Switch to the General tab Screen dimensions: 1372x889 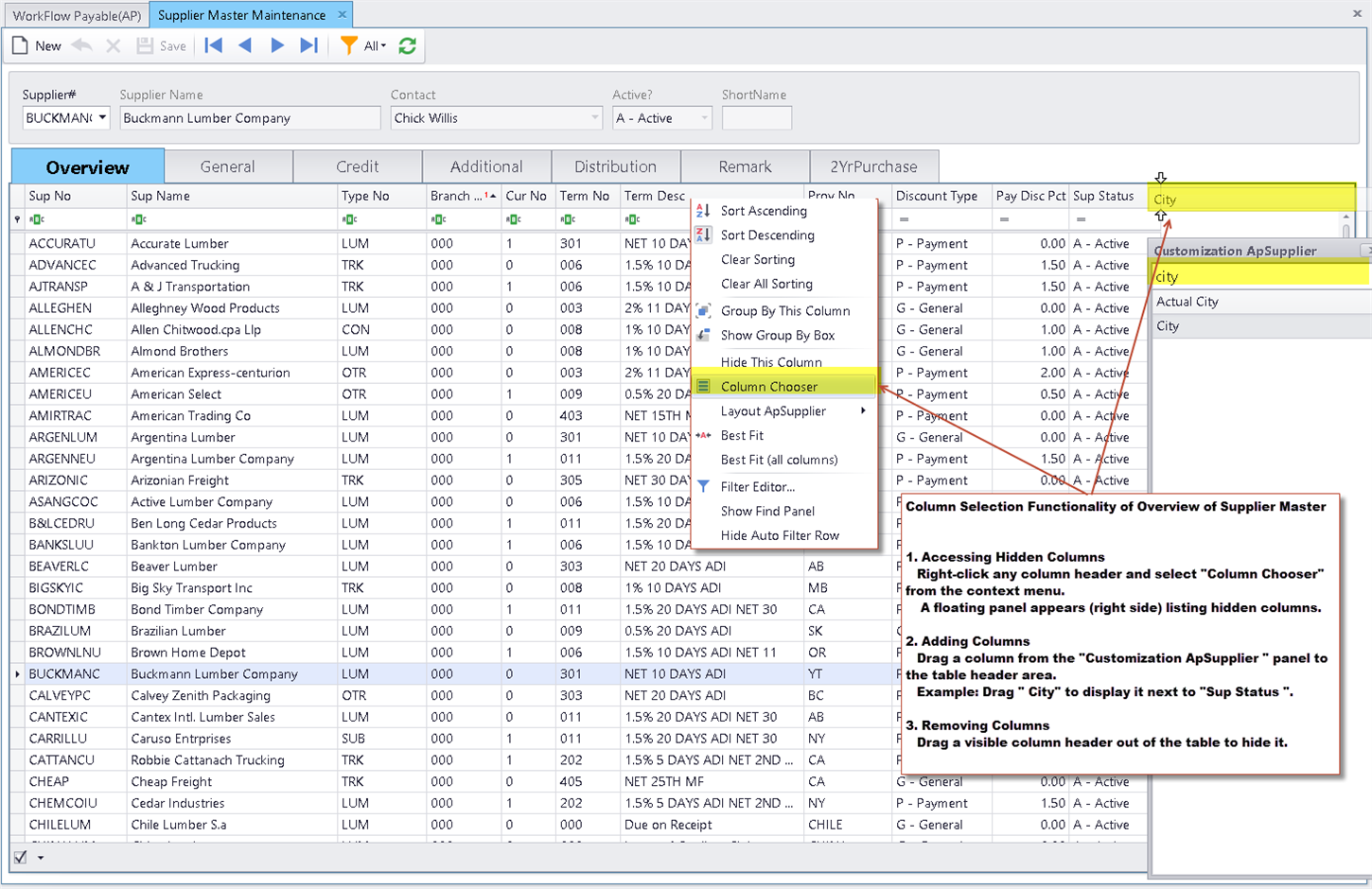coord(227,166)
